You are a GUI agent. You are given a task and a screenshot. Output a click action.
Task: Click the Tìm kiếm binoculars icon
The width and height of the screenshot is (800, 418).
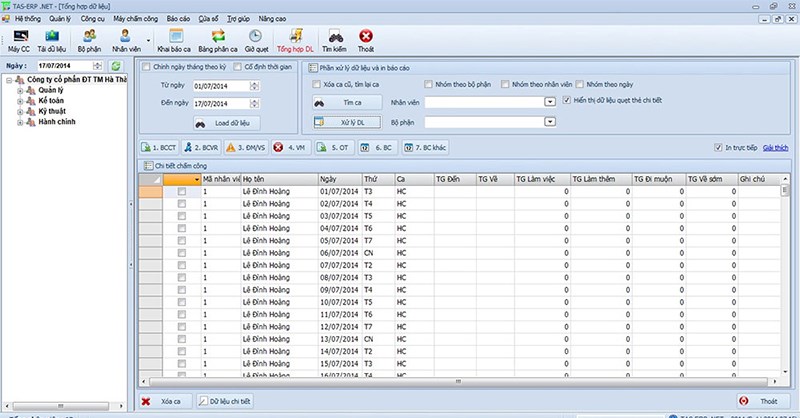334,40
